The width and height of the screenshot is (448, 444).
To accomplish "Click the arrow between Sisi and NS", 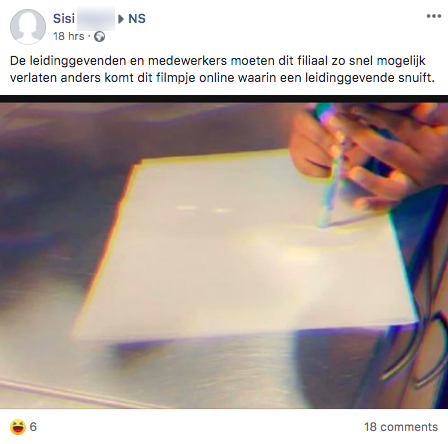I will 121,19.
